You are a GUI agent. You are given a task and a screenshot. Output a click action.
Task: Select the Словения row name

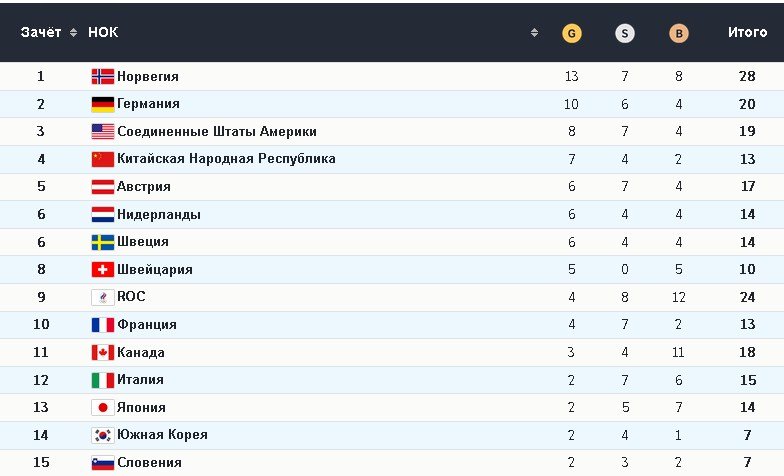pos(150,462)
